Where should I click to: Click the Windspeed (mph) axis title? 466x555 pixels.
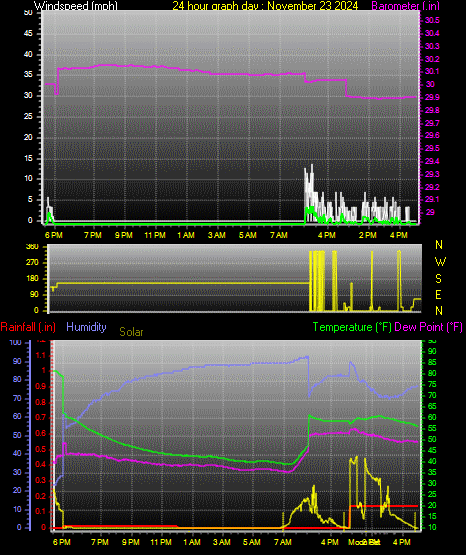point(76,5)
